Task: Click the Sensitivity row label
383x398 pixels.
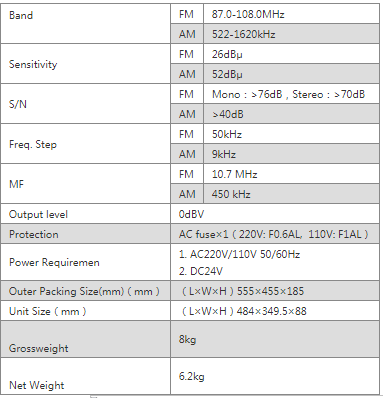Action: click(x=33, y=64)
